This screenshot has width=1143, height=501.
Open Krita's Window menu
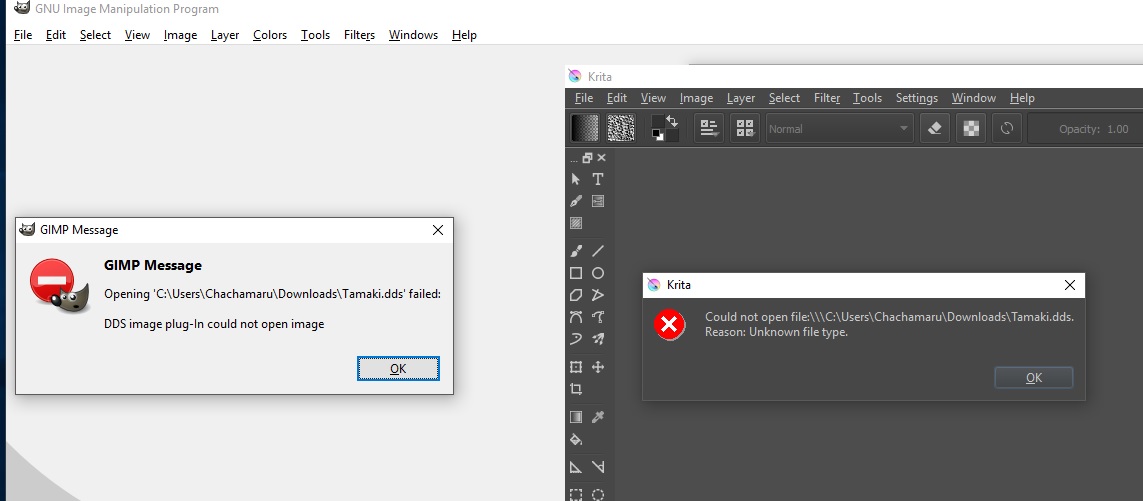point(973,98)
